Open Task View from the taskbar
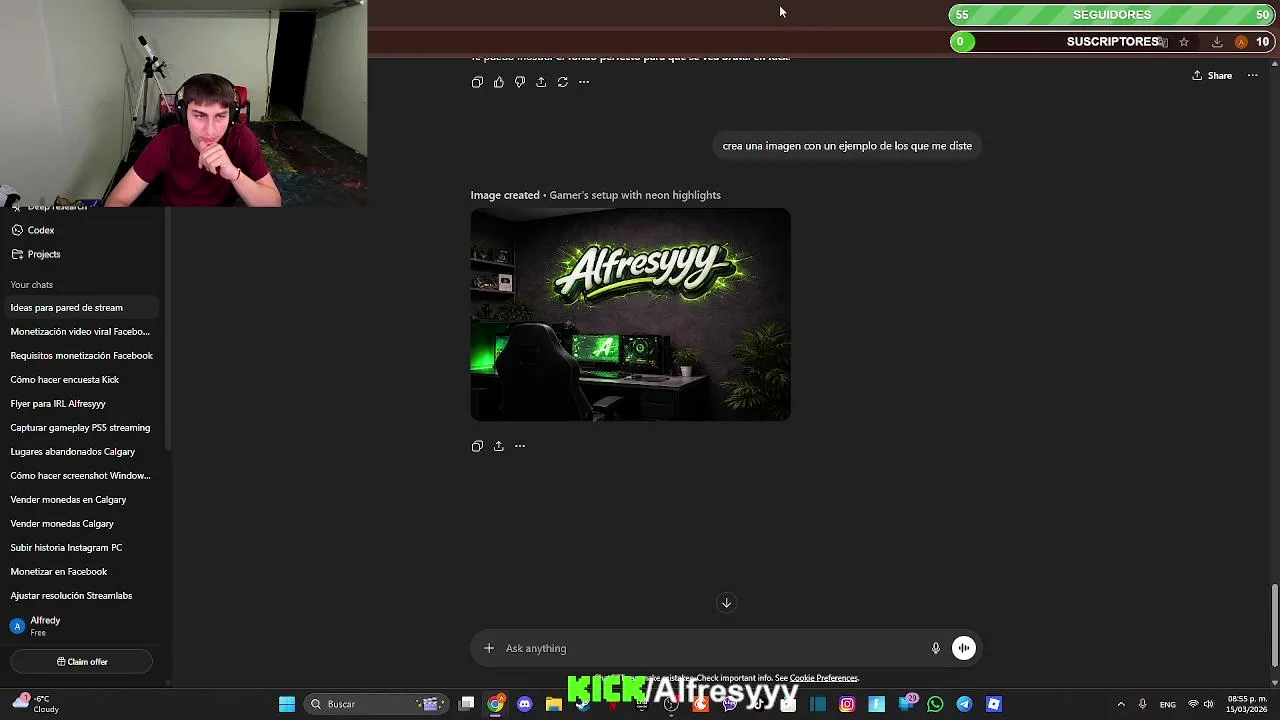 pos(466,704)
